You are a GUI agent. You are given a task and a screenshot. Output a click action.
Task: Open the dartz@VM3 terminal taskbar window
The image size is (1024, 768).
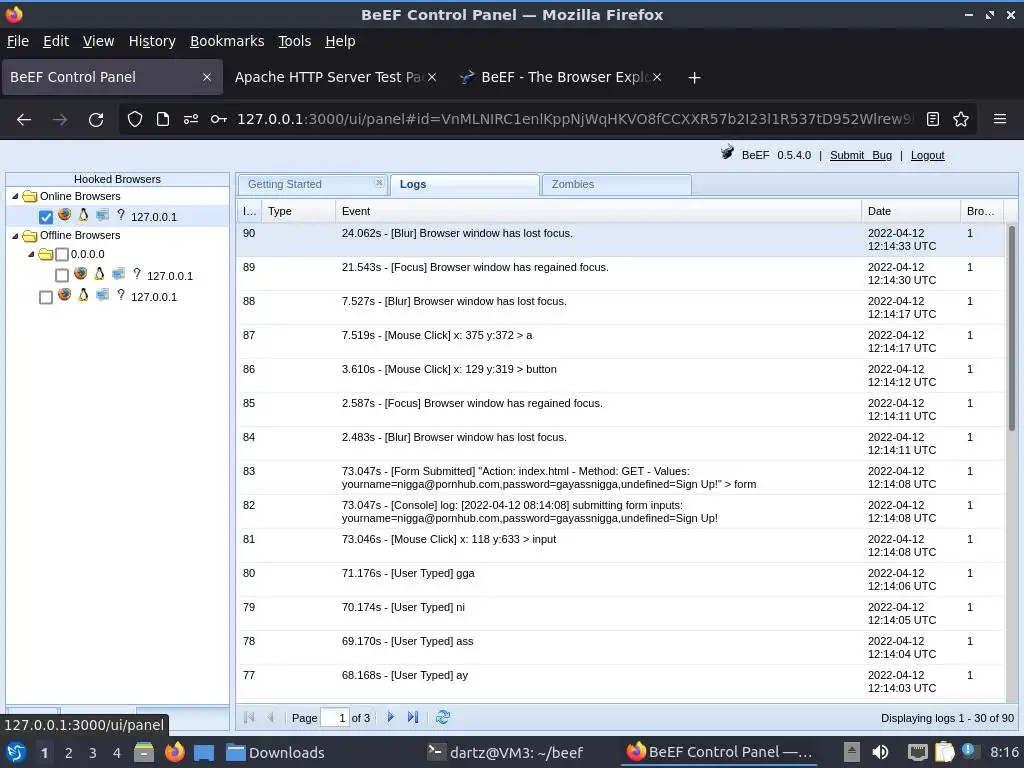coord(504,752)
